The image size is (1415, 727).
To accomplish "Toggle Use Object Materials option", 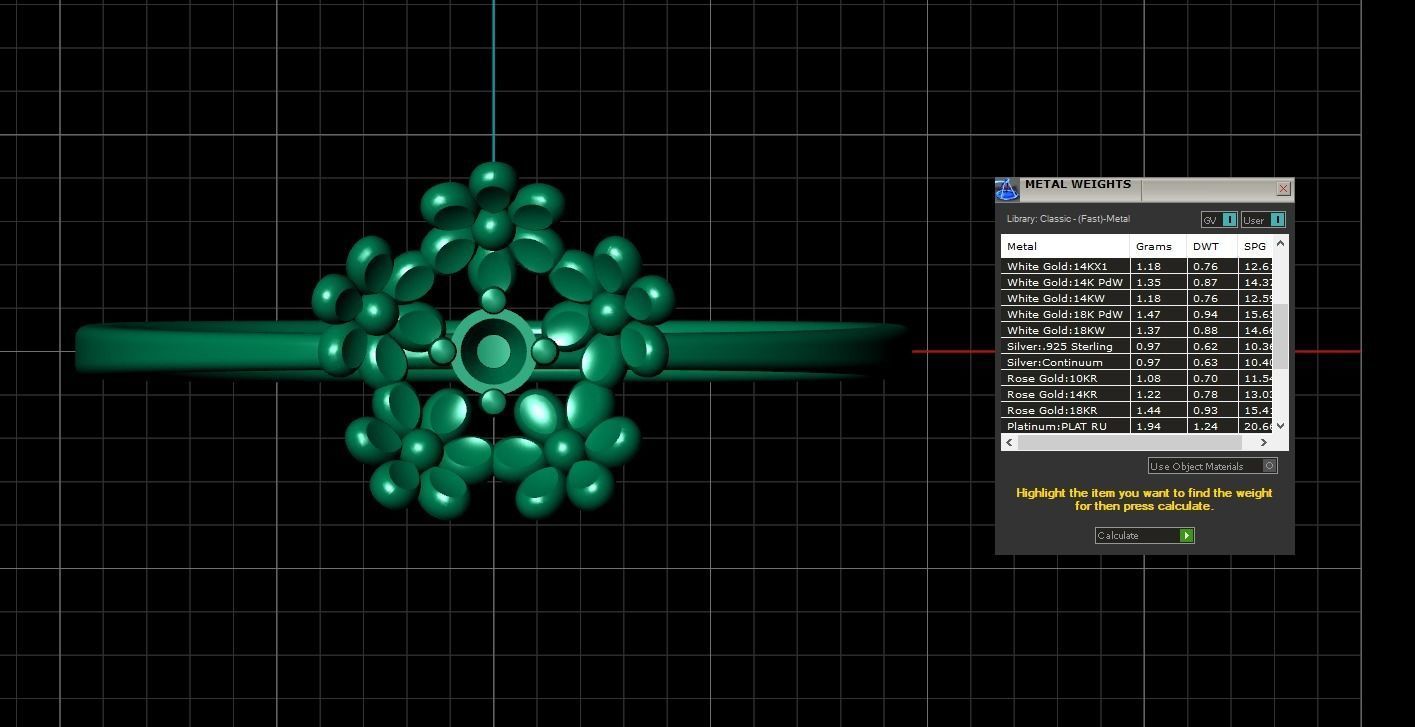I will 1212,466.
